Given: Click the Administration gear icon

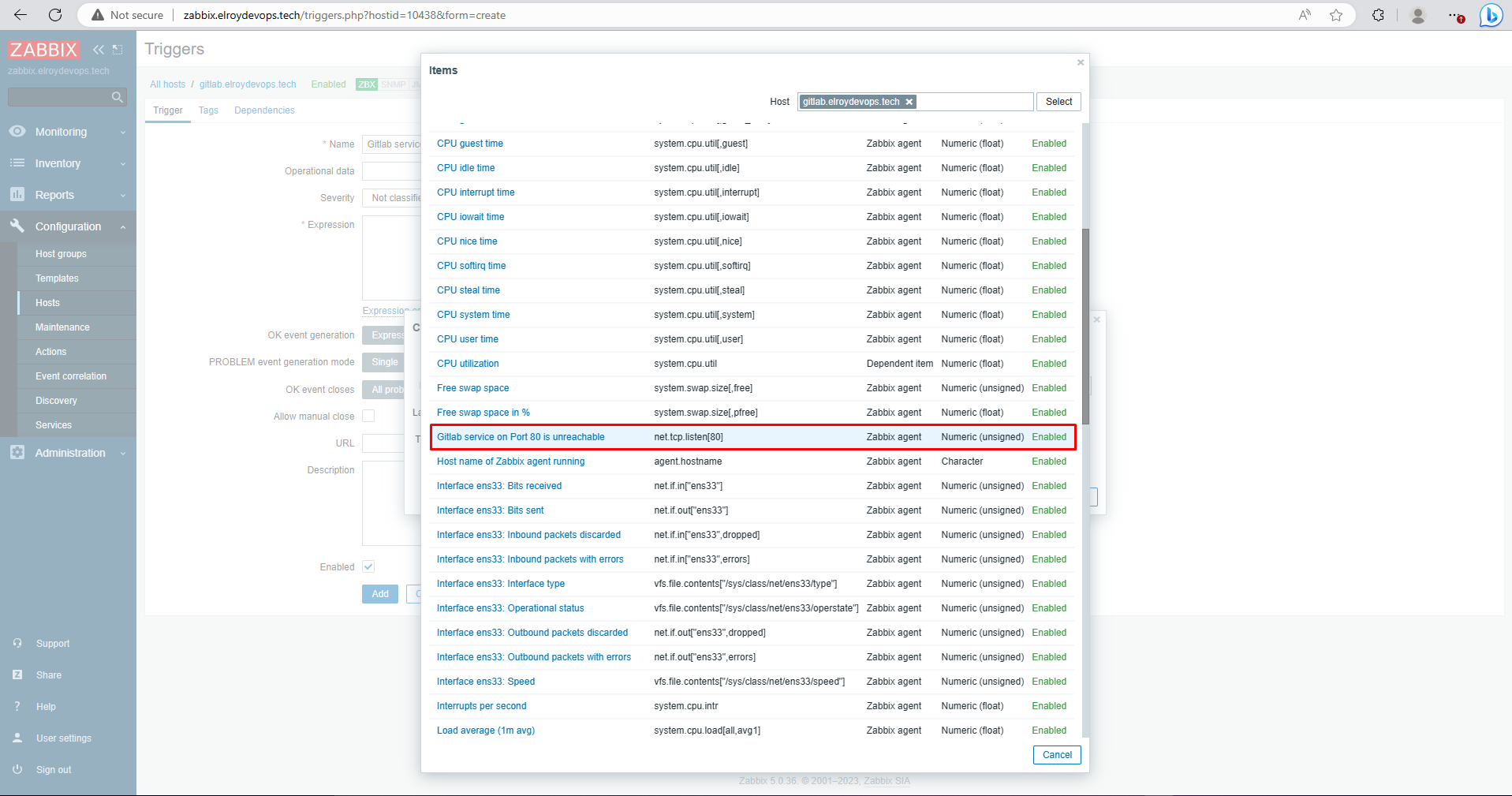Looking at the screenshot, I should point(17,453).
